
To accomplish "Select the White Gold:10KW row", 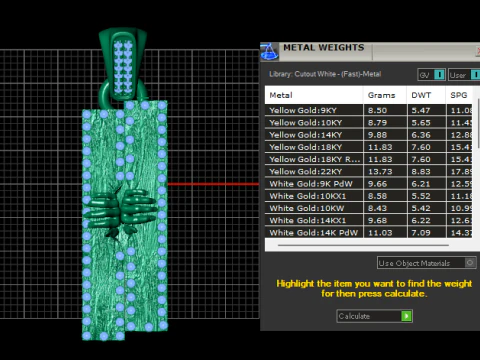I will (368, 208).
